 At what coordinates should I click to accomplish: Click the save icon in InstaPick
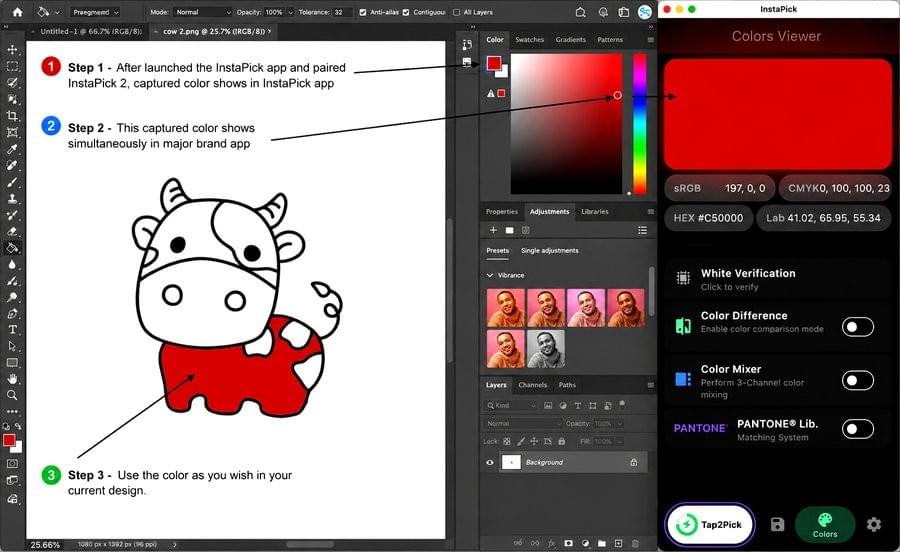pos(777,524)
